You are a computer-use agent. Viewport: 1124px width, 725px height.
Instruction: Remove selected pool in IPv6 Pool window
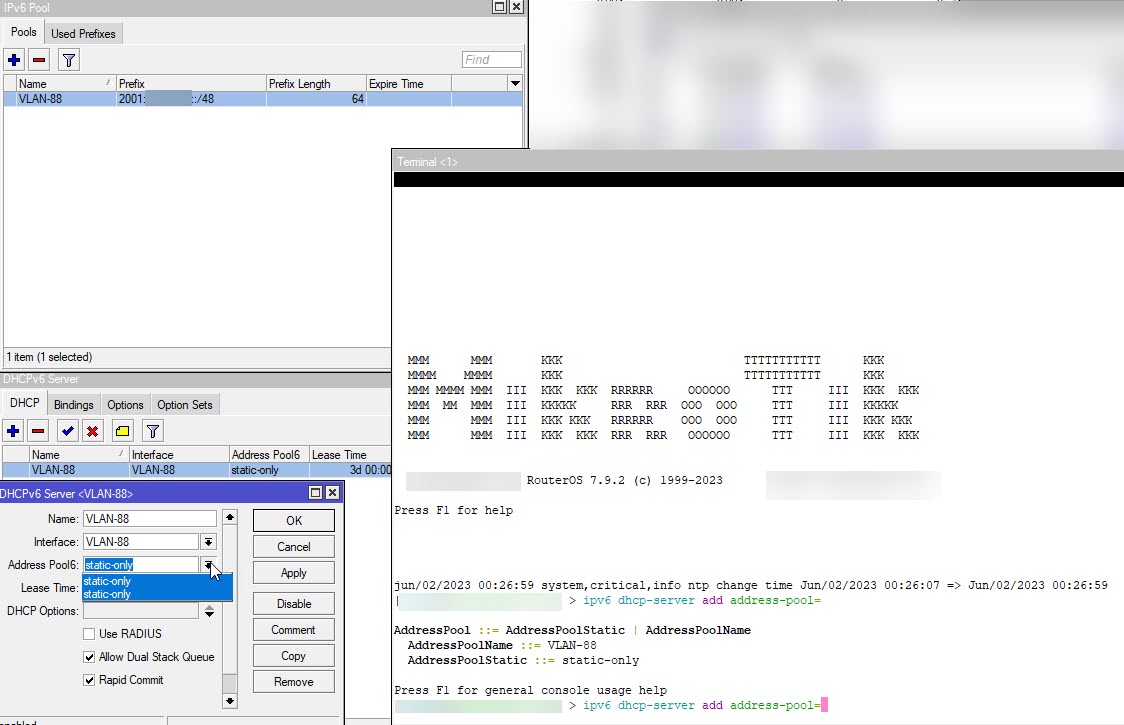coord(39,60)
